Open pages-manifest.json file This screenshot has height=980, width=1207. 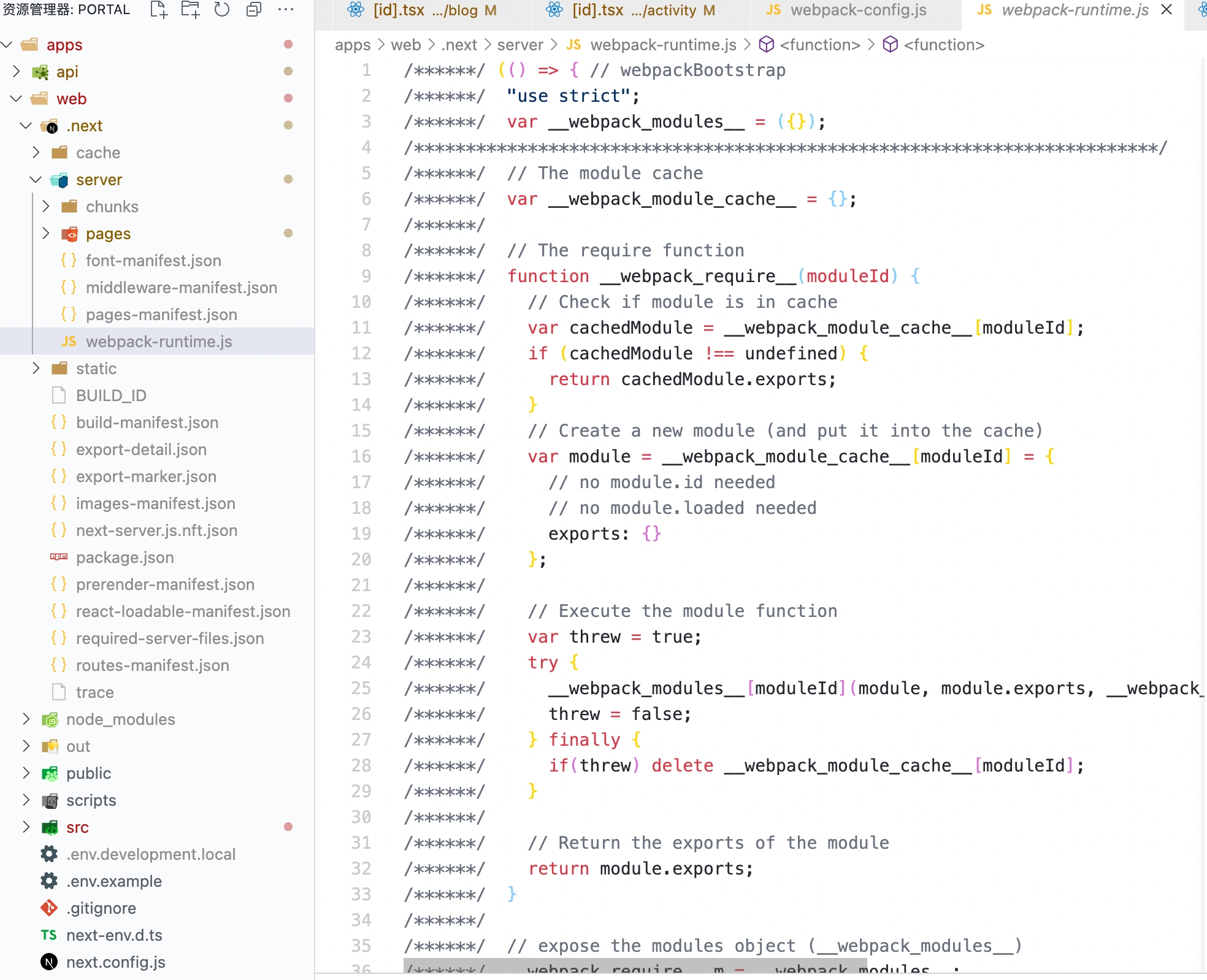[157, 315]
